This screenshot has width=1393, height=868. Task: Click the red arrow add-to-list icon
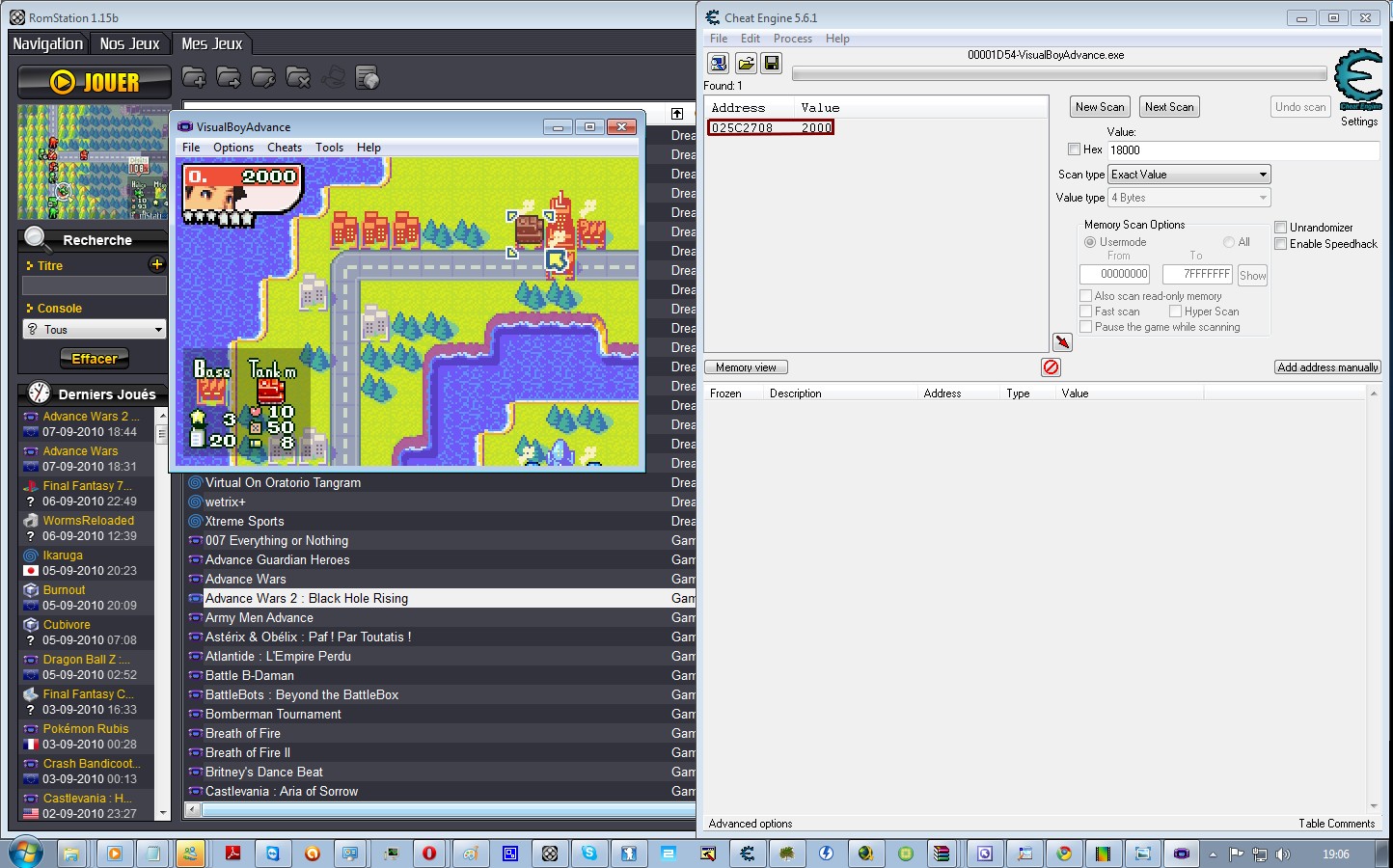(1062, 342)
